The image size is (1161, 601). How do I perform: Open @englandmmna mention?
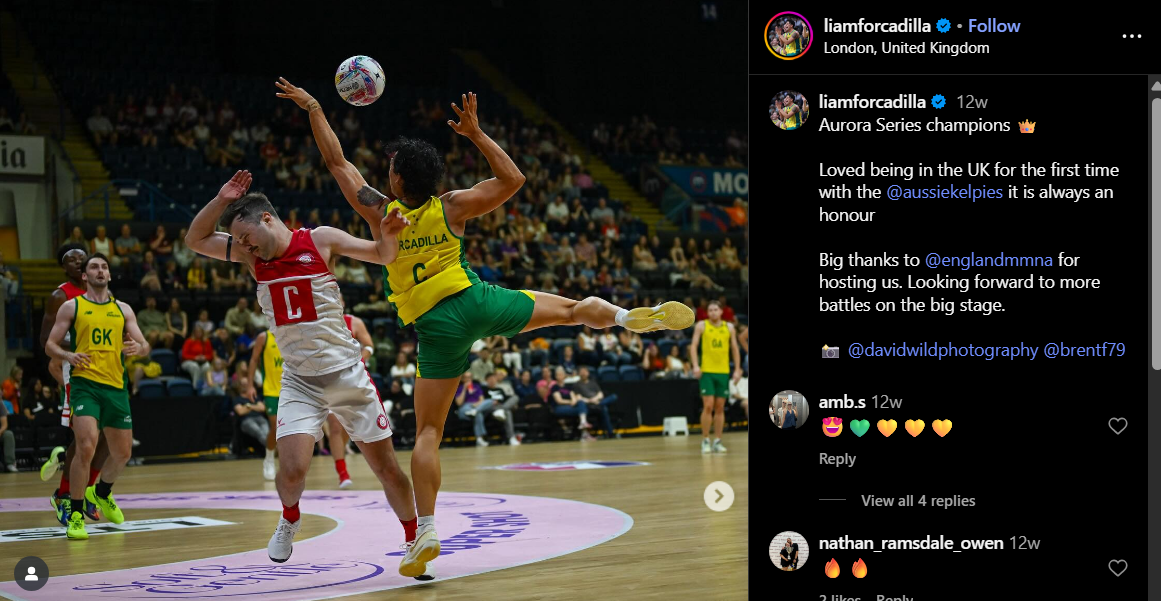(988, 260)
